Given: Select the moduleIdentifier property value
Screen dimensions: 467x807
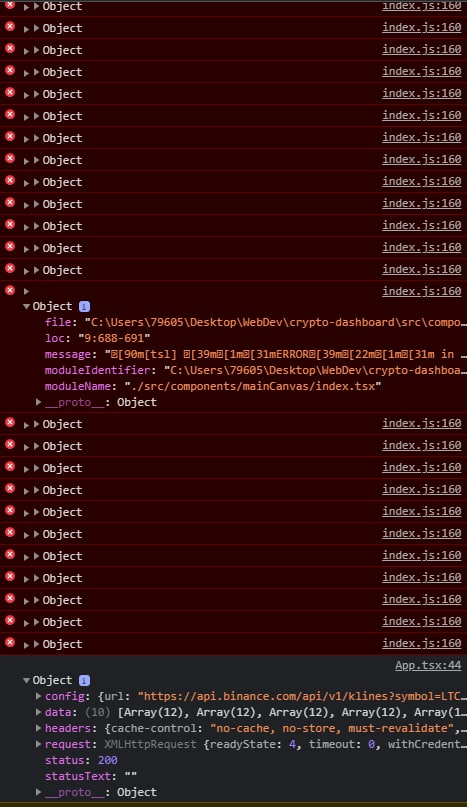Looking at the screenshot, I should pos(315,370).
